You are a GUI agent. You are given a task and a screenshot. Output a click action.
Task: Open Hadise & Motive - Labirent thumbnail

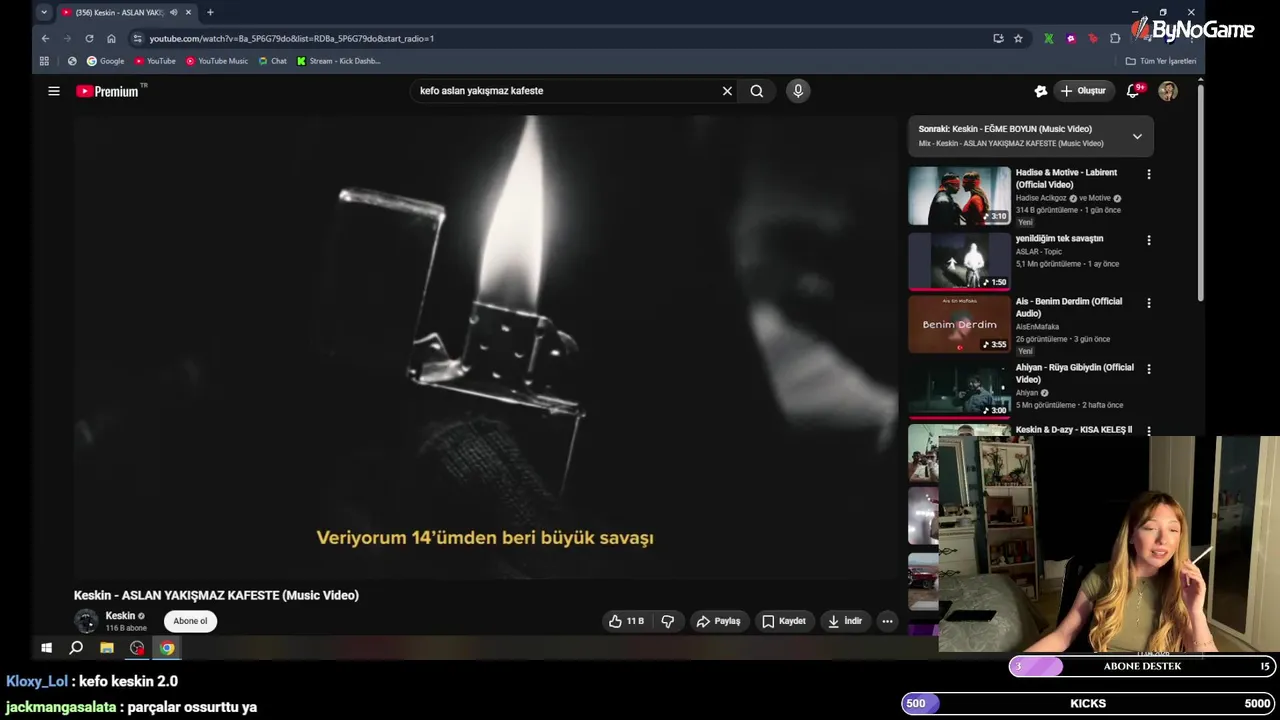[960, 196]
